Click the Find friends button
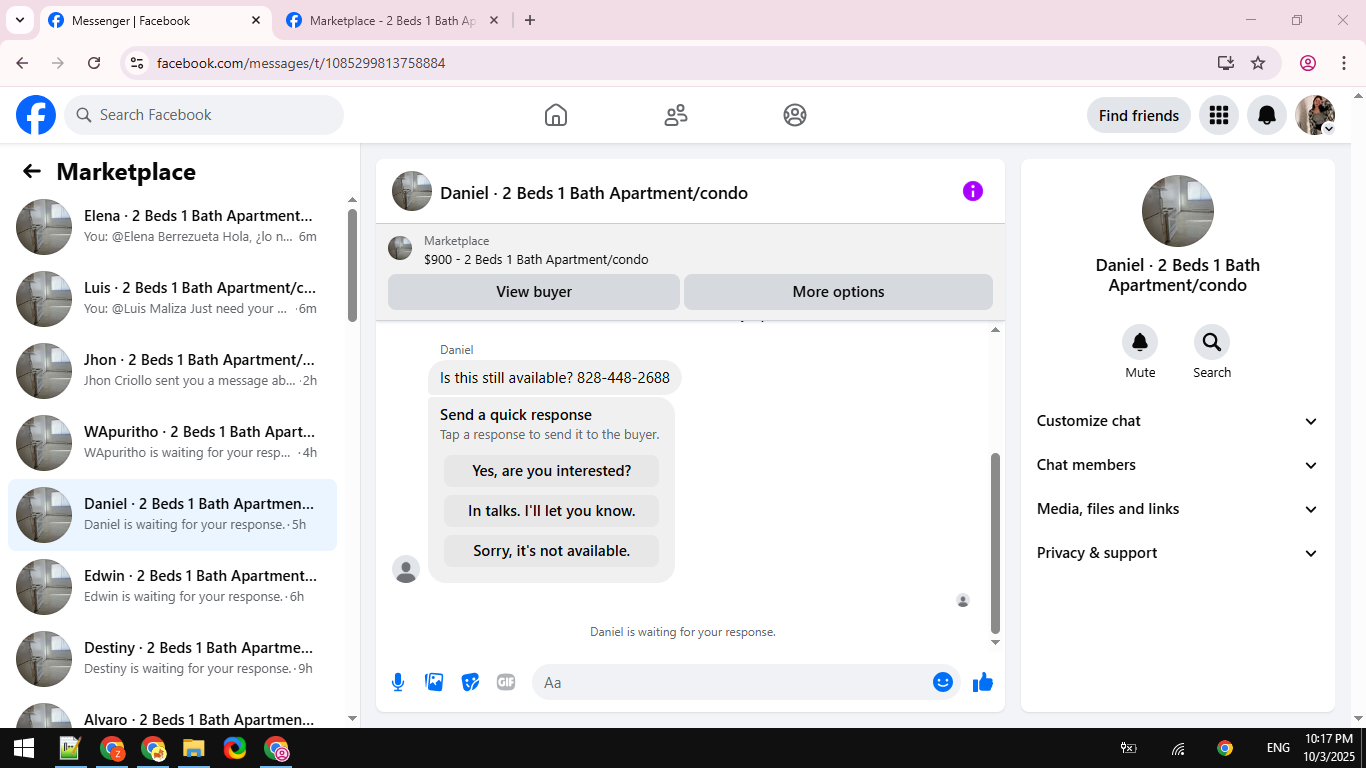This screenshot has width=1366, height=768. 1139,115
